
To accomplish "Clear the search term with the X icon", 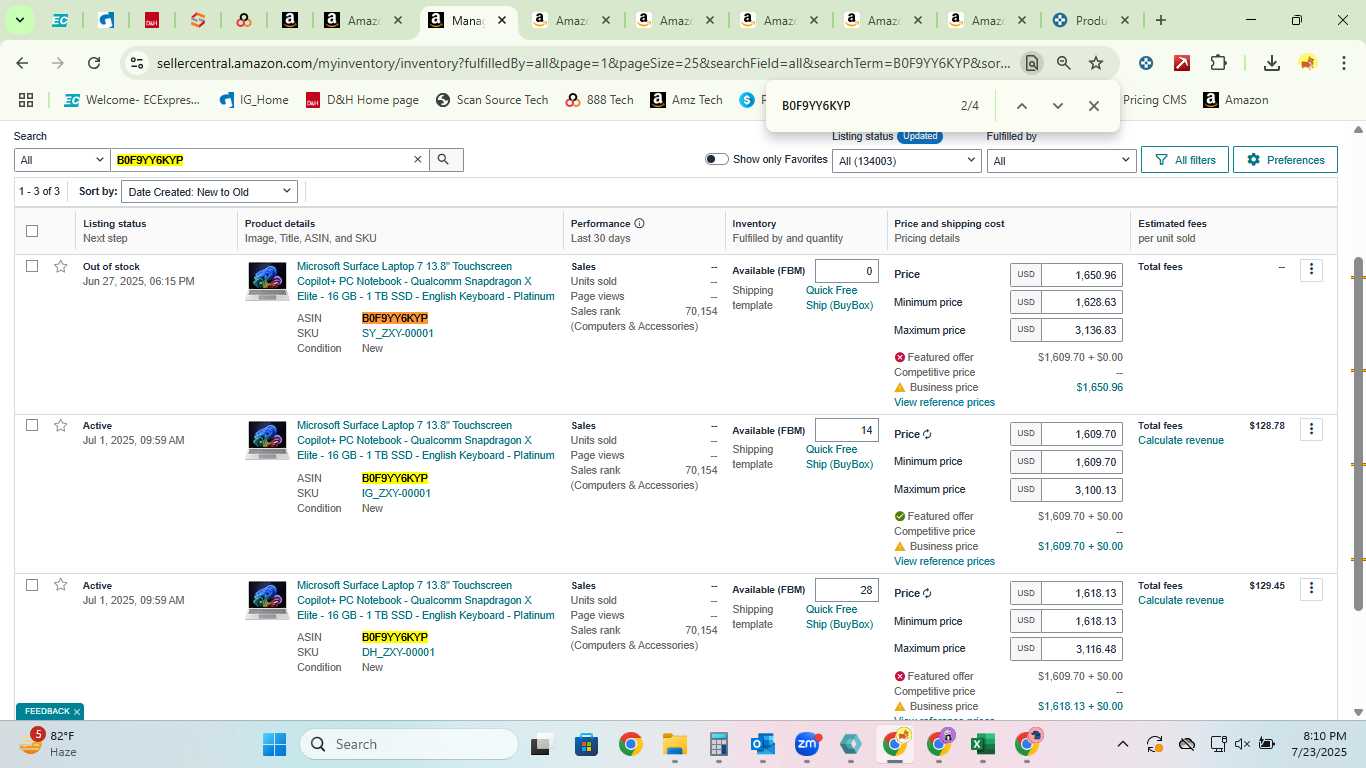I will coord(418,160).
